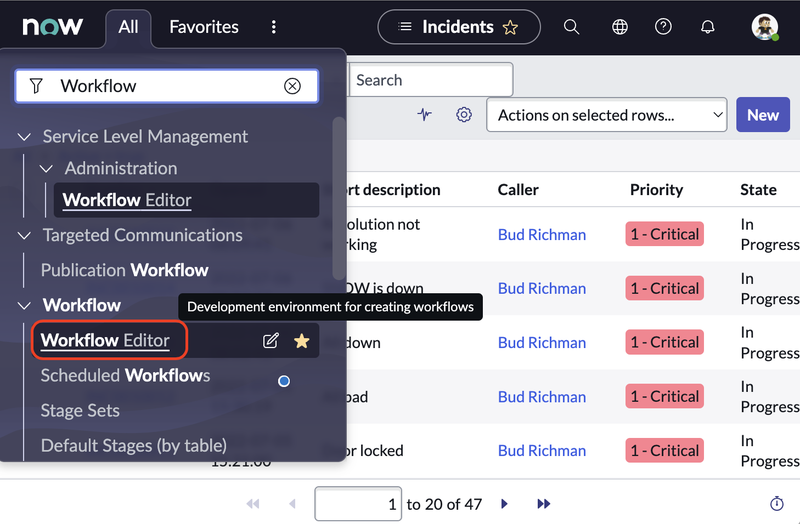This screenshot has height=524, width=800.
Task: Open the notifications bell icon
Action: tap(708, 27)
